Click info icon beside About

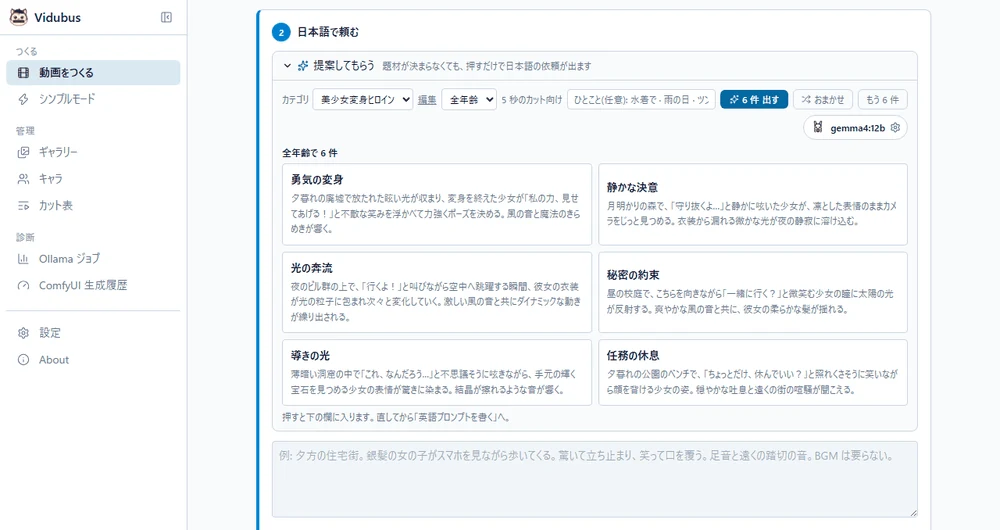(24, 360)
